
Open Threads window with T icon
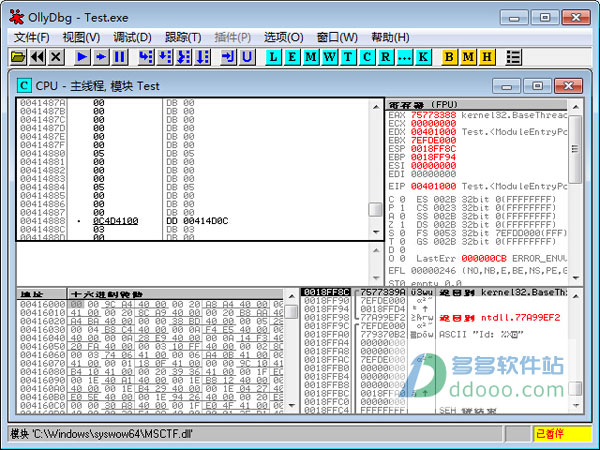[x=348, y=57]
